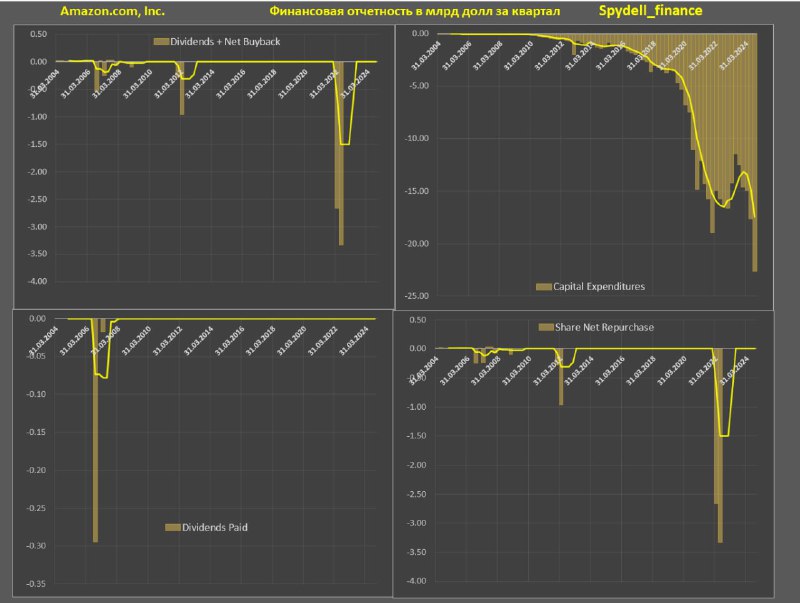The height and width of the screenshot is (603, 800).
Task: Select '0.50' on the Share Net Repurchase axis
Action: (418, 320)
